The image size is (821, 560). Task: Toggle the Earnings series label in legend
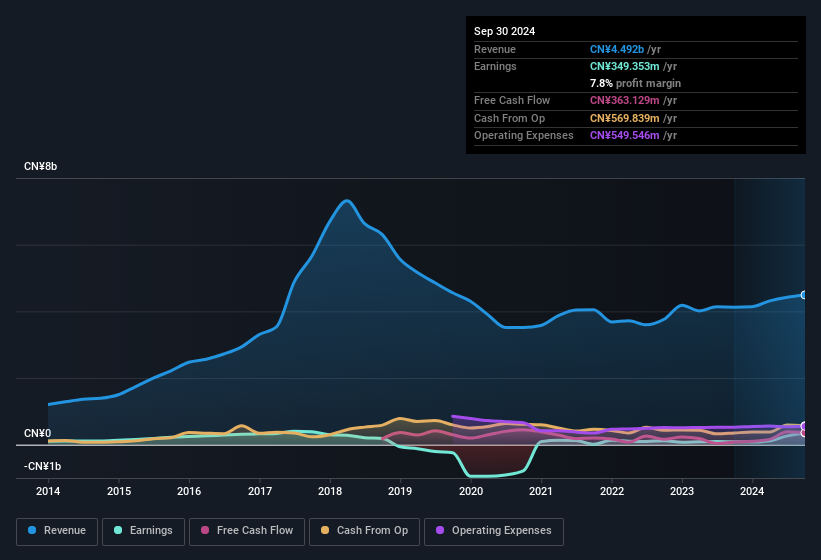(x=149, y=531)
